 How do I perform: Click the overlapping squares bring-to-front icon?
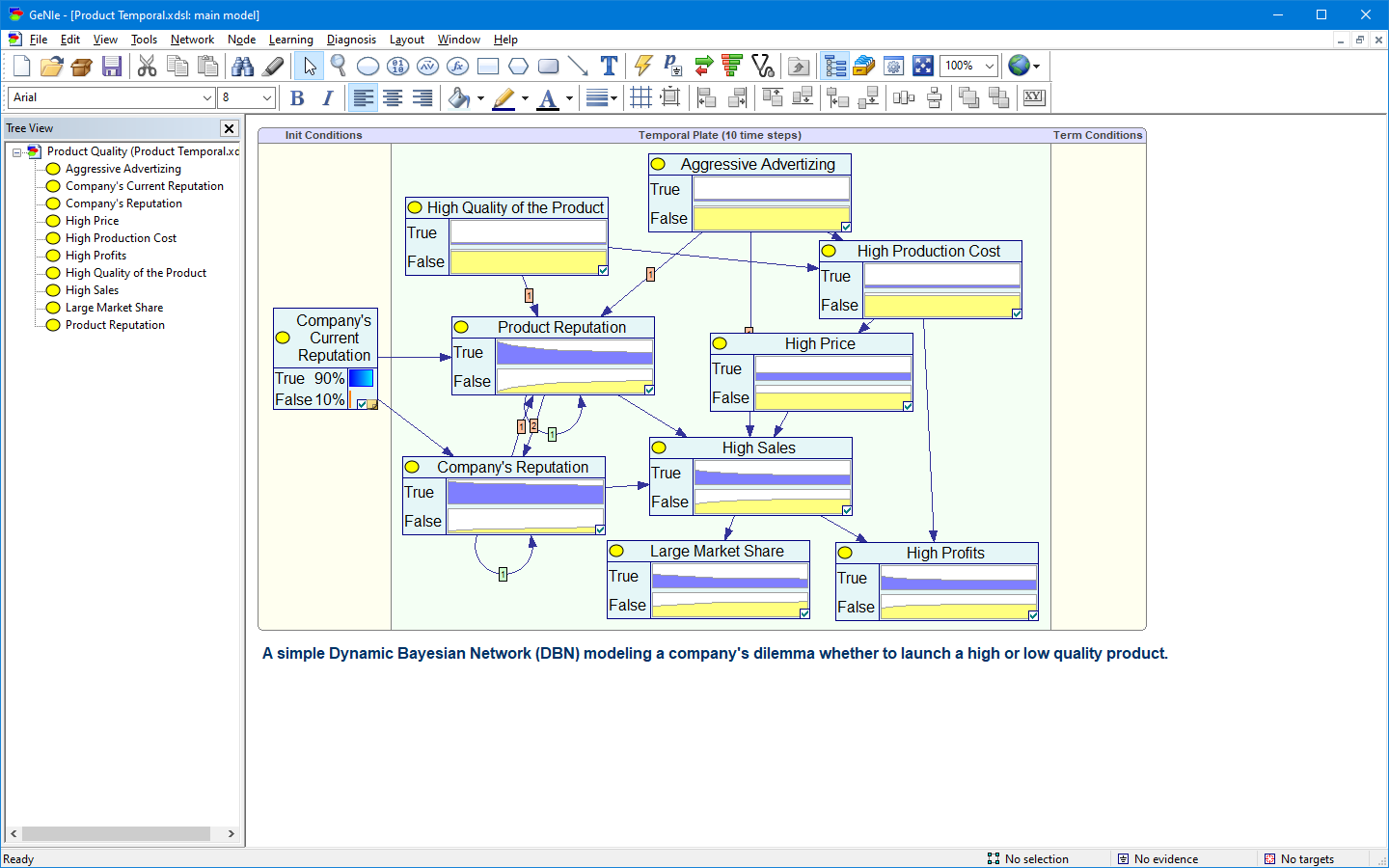[968, 97]
